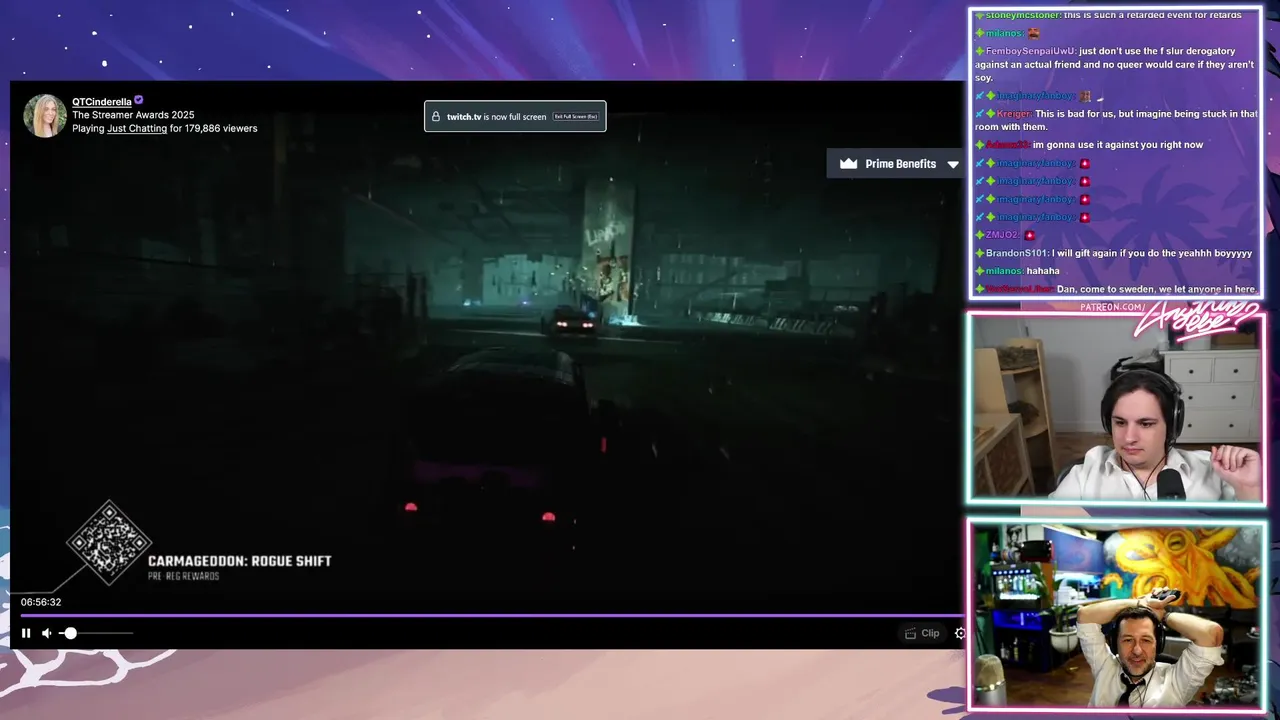
Task: Click the "Dan, come to sweden" chat message
Action: pyautogui.click(x=1156, y=289)
